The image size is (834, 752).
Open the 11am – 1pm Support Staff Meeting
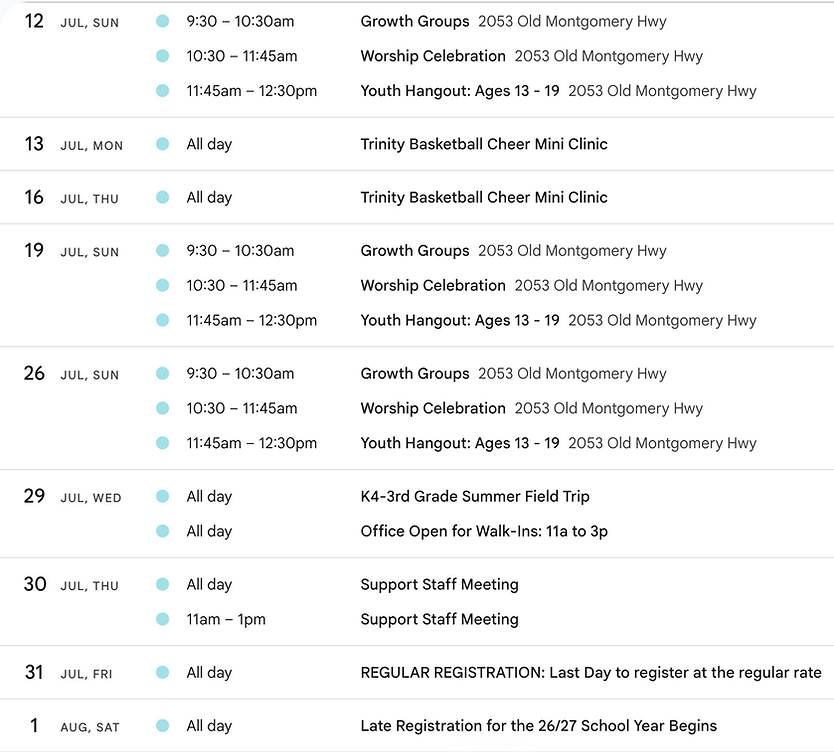tap(439, 619)
